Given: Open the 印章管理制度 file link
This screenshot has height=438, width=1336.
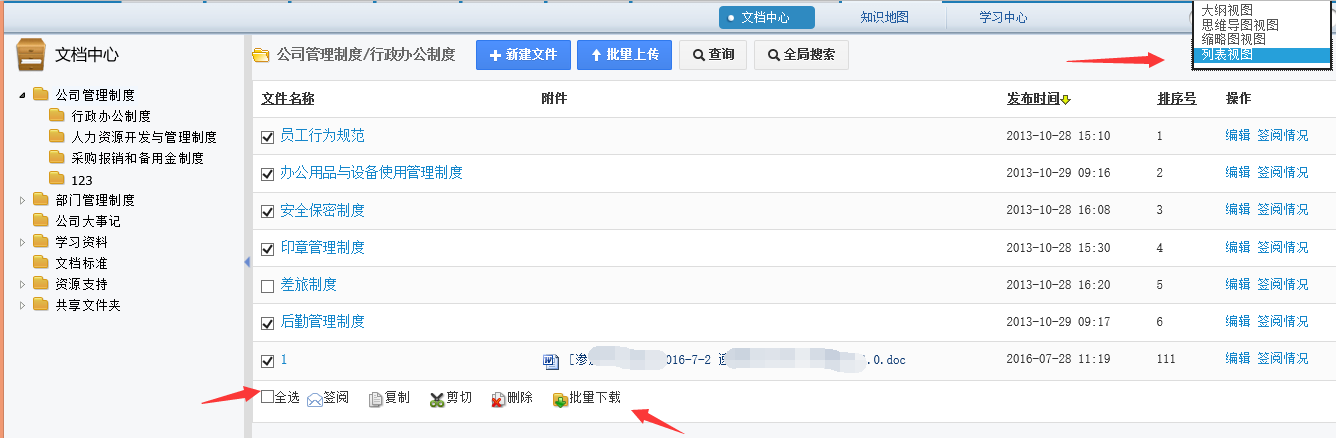Looking at the screenshot, I should (322, 247).
